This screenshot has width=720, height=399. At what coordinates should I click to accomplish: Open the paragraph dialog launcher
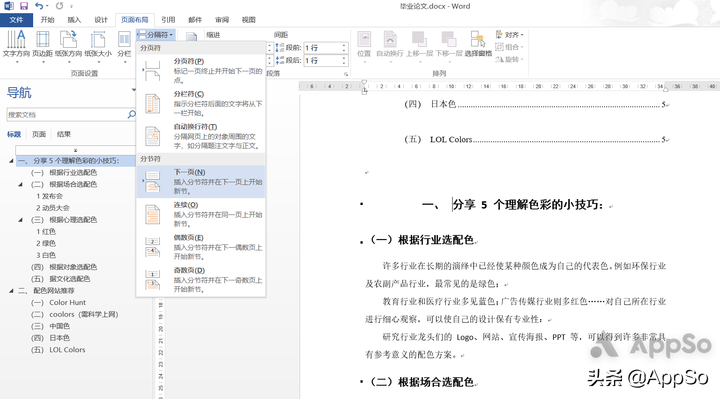[346, 74]
